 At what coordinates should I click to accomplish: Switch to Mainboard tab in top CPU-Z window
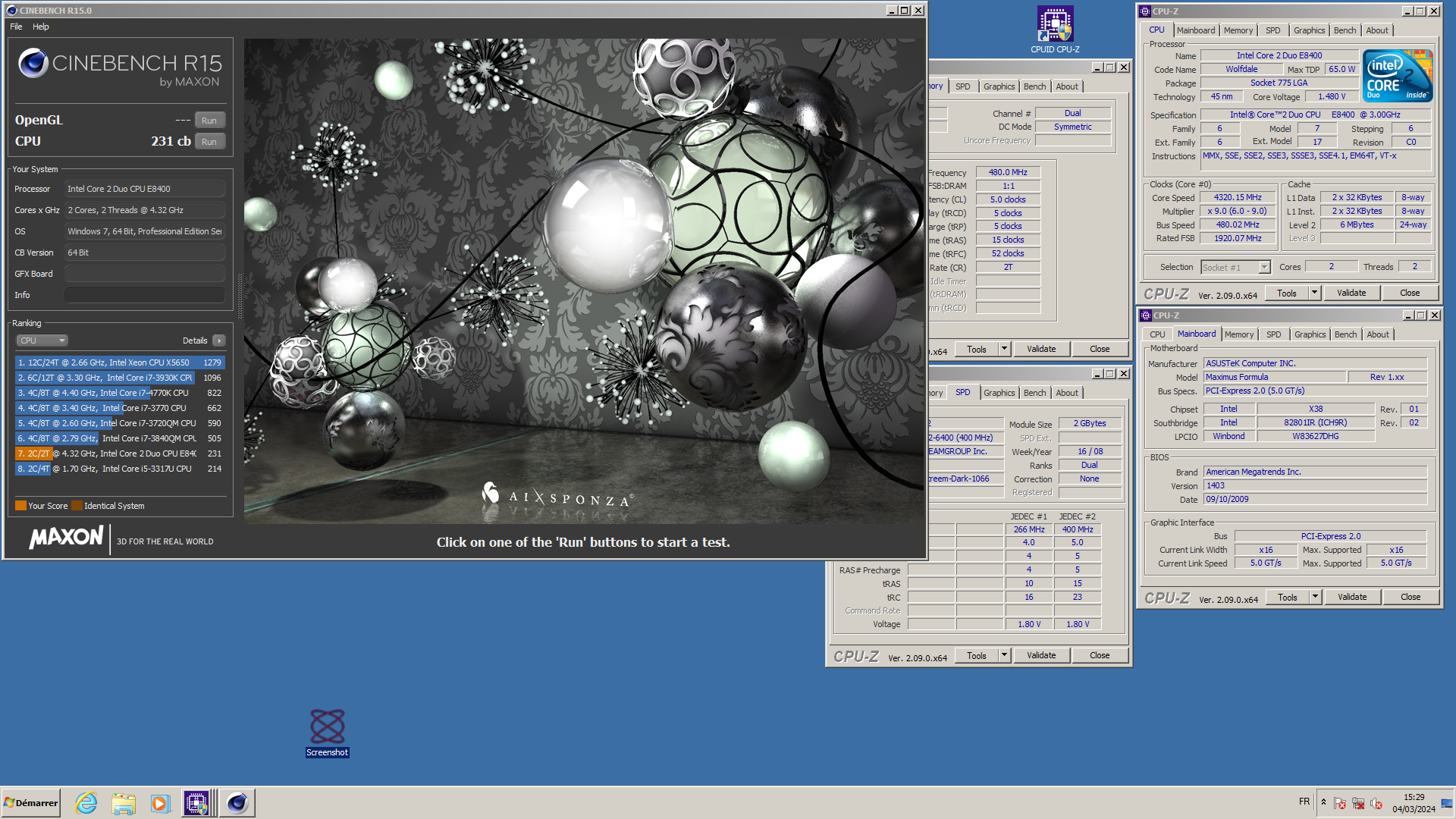pos(1196,30)
